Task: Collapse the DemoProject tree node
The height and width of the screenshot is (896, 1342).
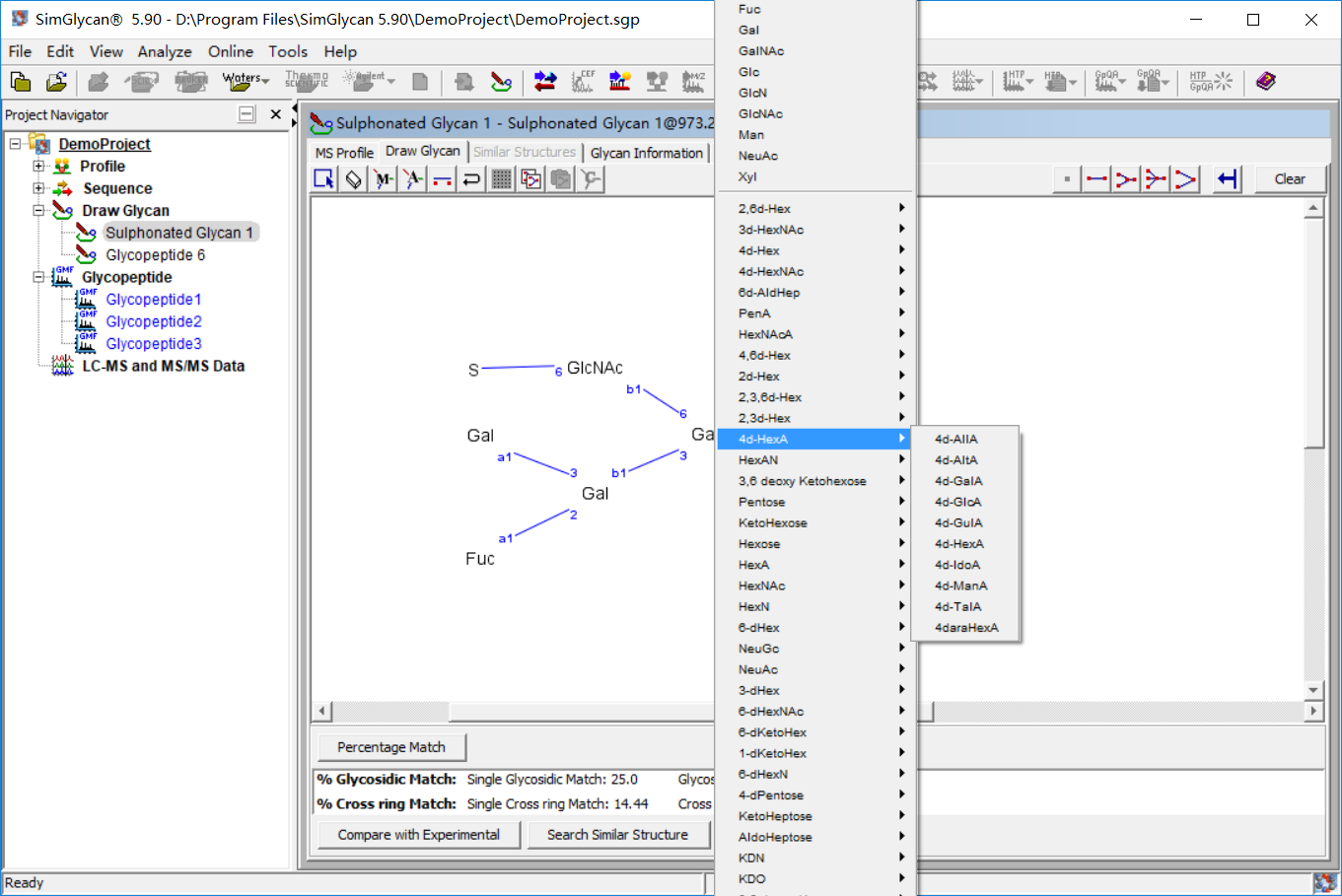Action: coord(15,144)
